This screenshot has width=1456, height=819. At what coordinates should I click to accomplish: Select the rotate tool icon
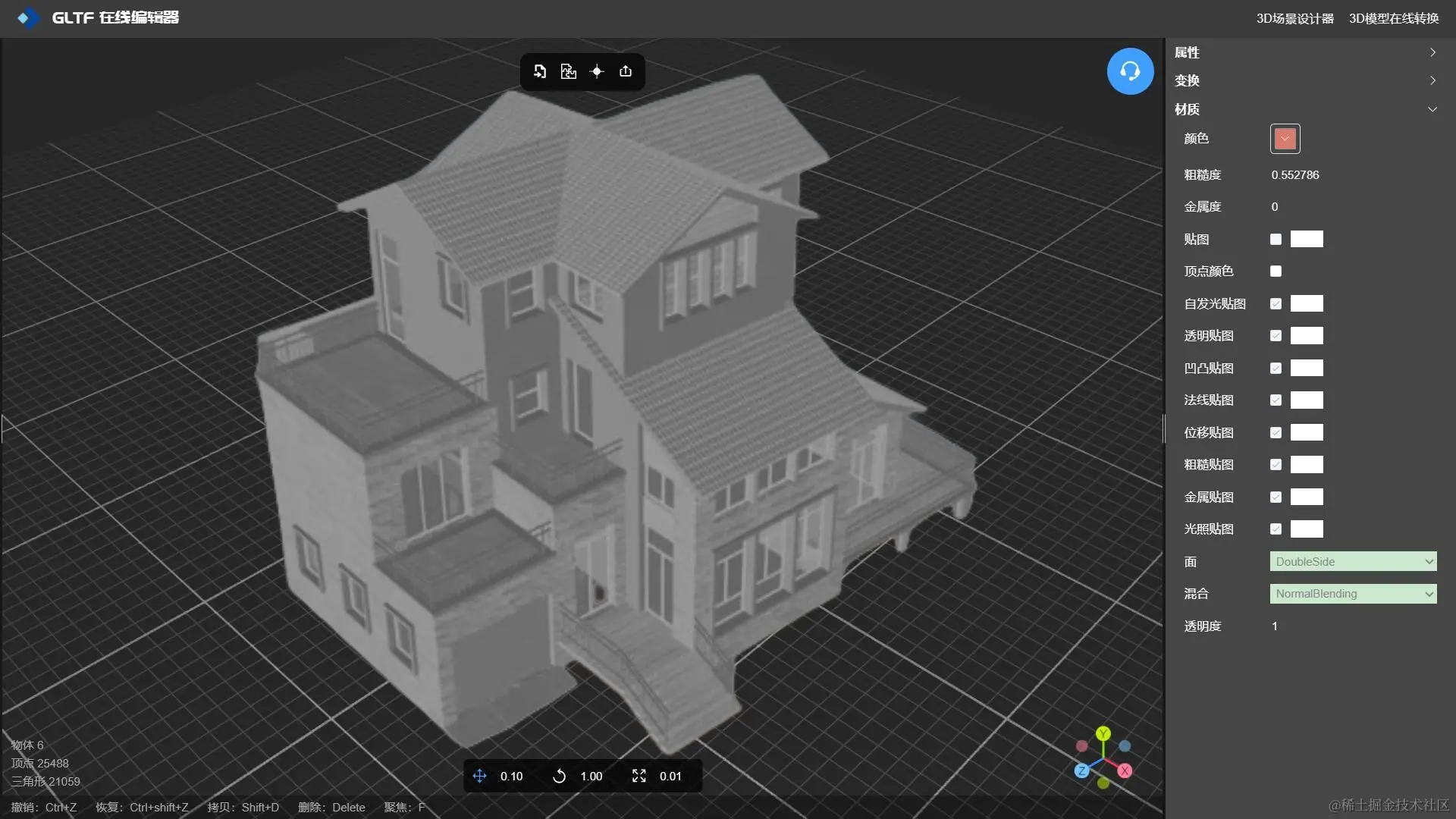(559, 776)
